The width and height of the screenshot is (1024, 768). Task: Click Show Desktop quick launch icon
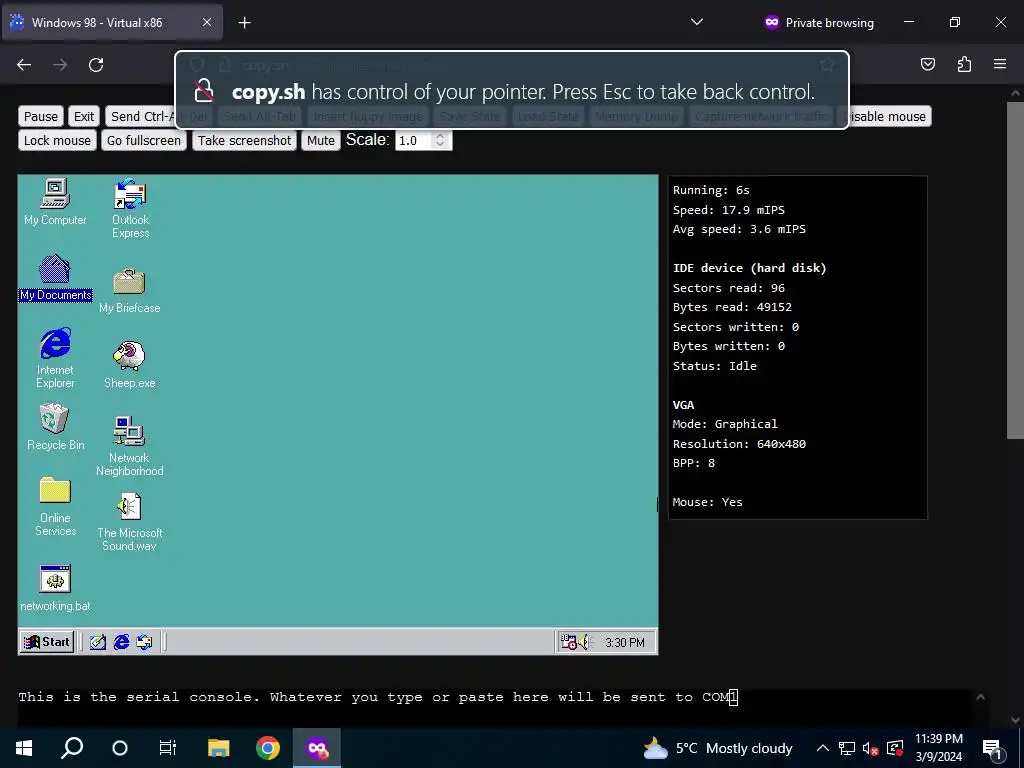click(x=98, y=642)
